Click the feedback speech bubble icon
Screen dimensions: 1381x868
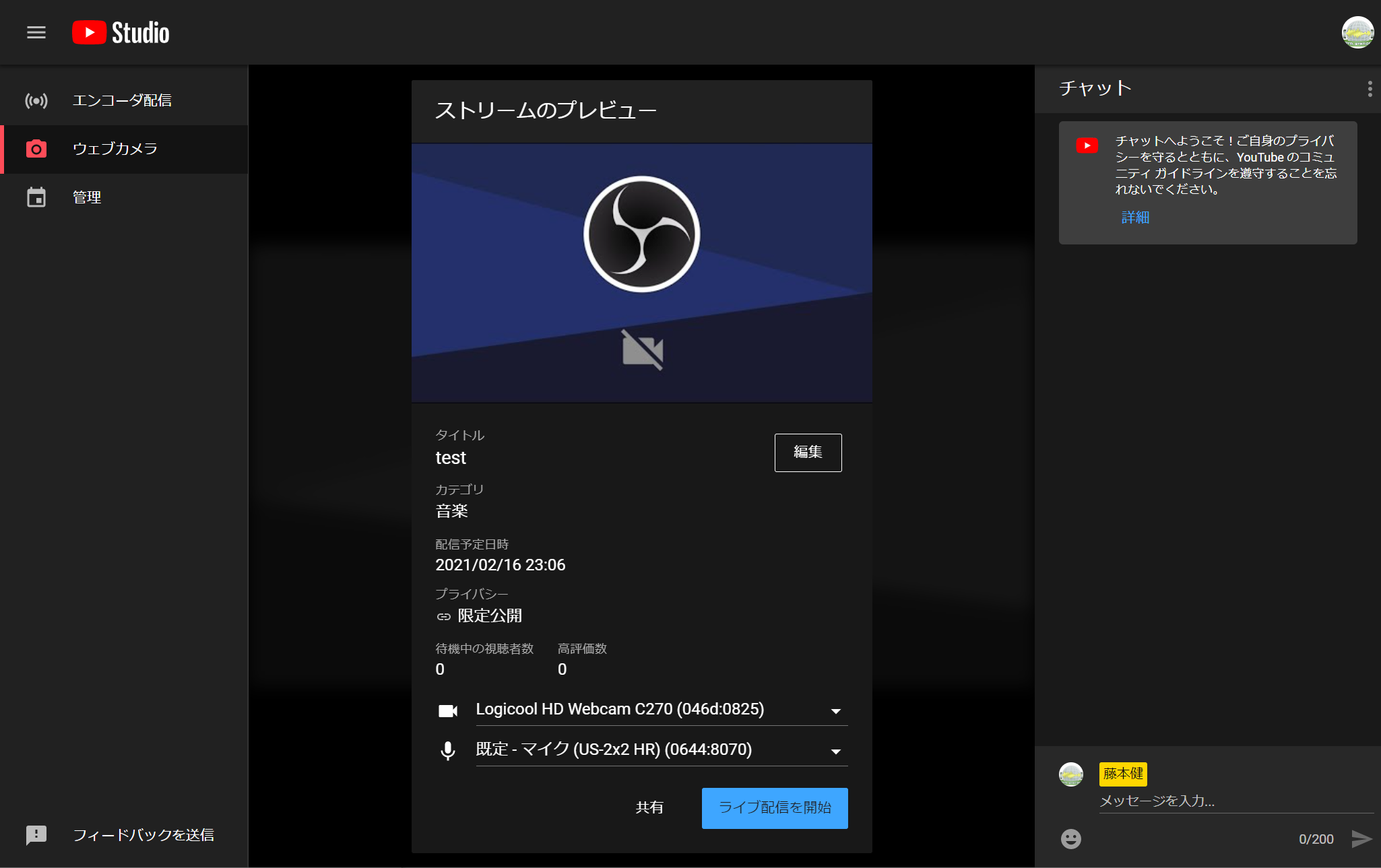tap(36, 835)
